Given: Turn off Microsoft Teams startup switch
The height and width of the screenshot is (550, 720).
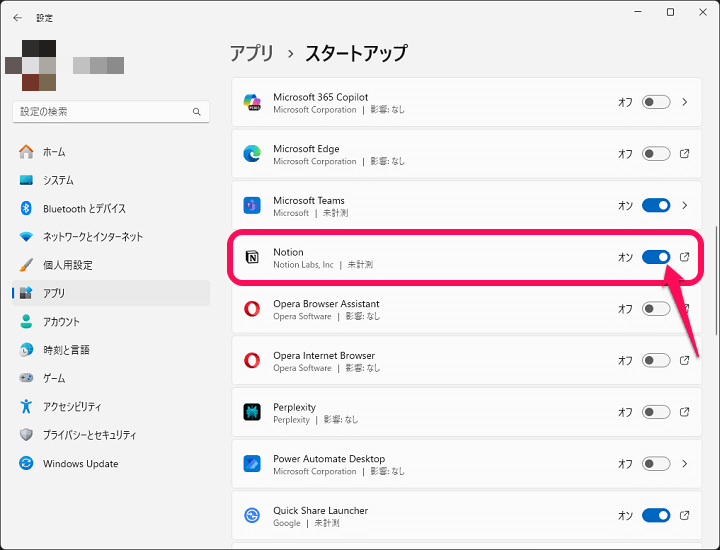Looking at the screenshot, I should coord(656,205).
